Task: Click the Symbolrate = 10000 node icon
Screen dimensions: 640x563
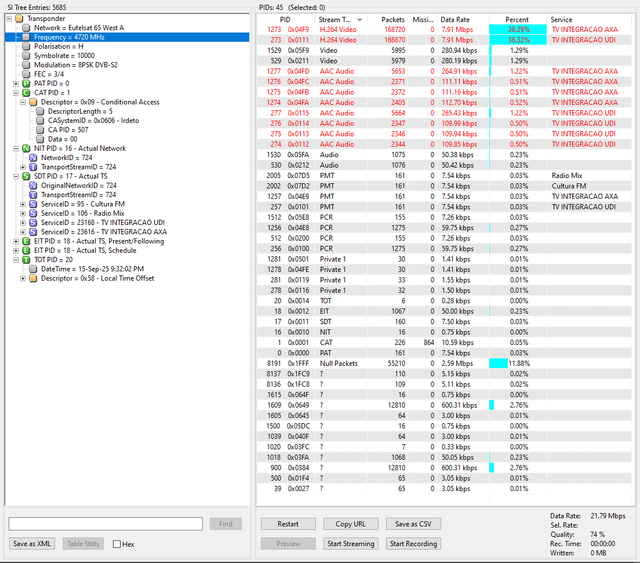Action: [x=26, y=56]
